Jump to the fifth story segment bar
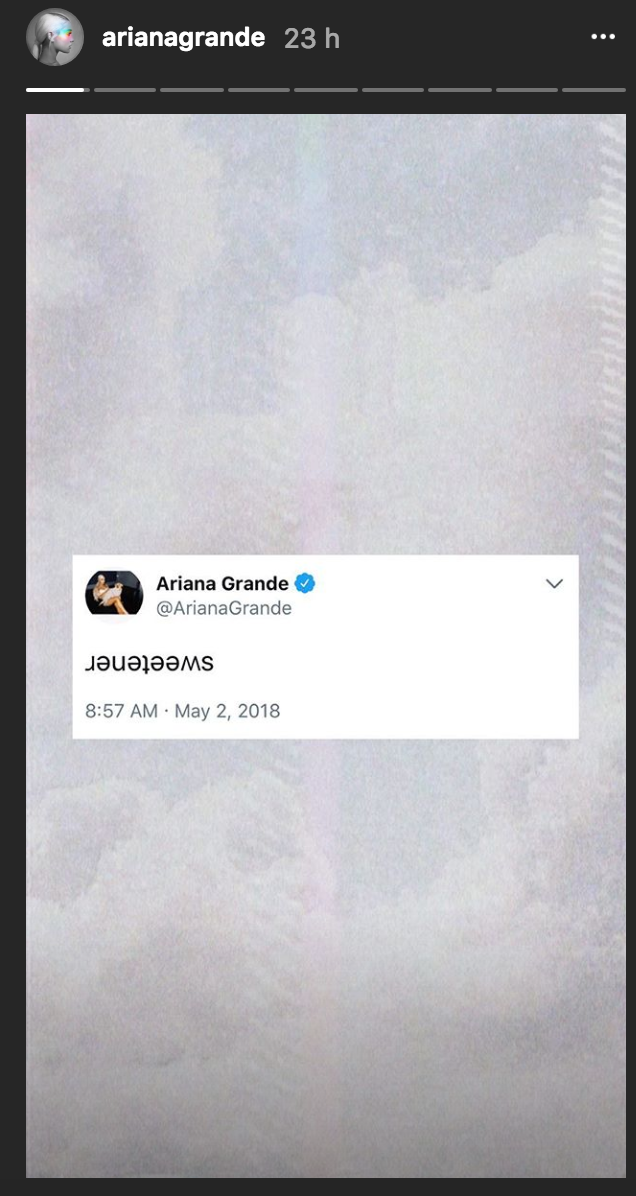 coord(326,90)
